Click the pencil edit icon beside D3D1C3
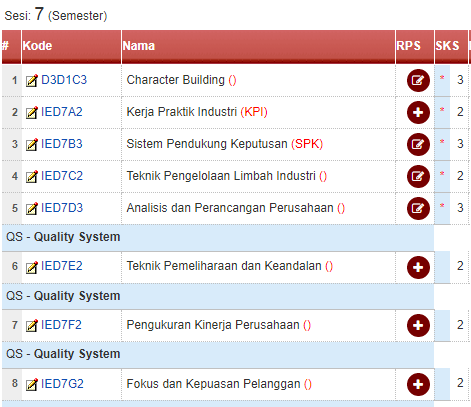Image resolution: width=471 pixels, height=407 pixels. pos(32,81)
